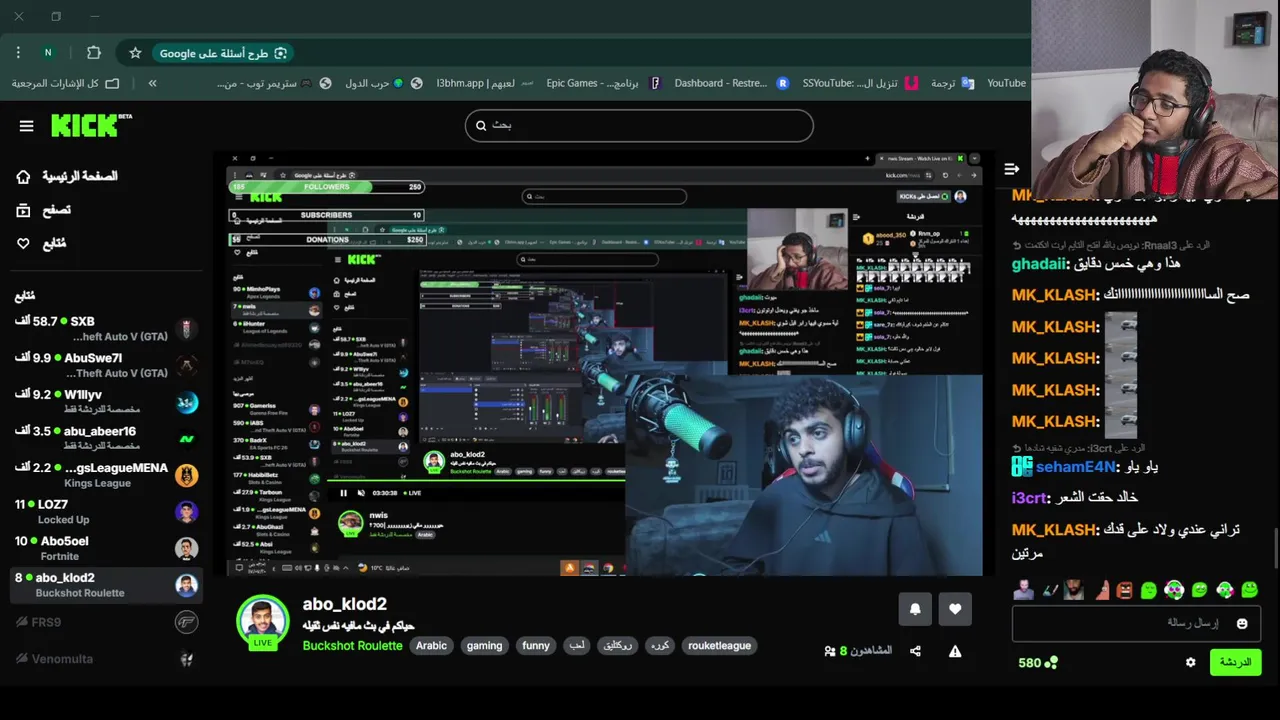Screen dimensions: 1280x720
Task: Select KingsLeagueMENA avatar in sidebar
Action: click(x=187, y=475)
